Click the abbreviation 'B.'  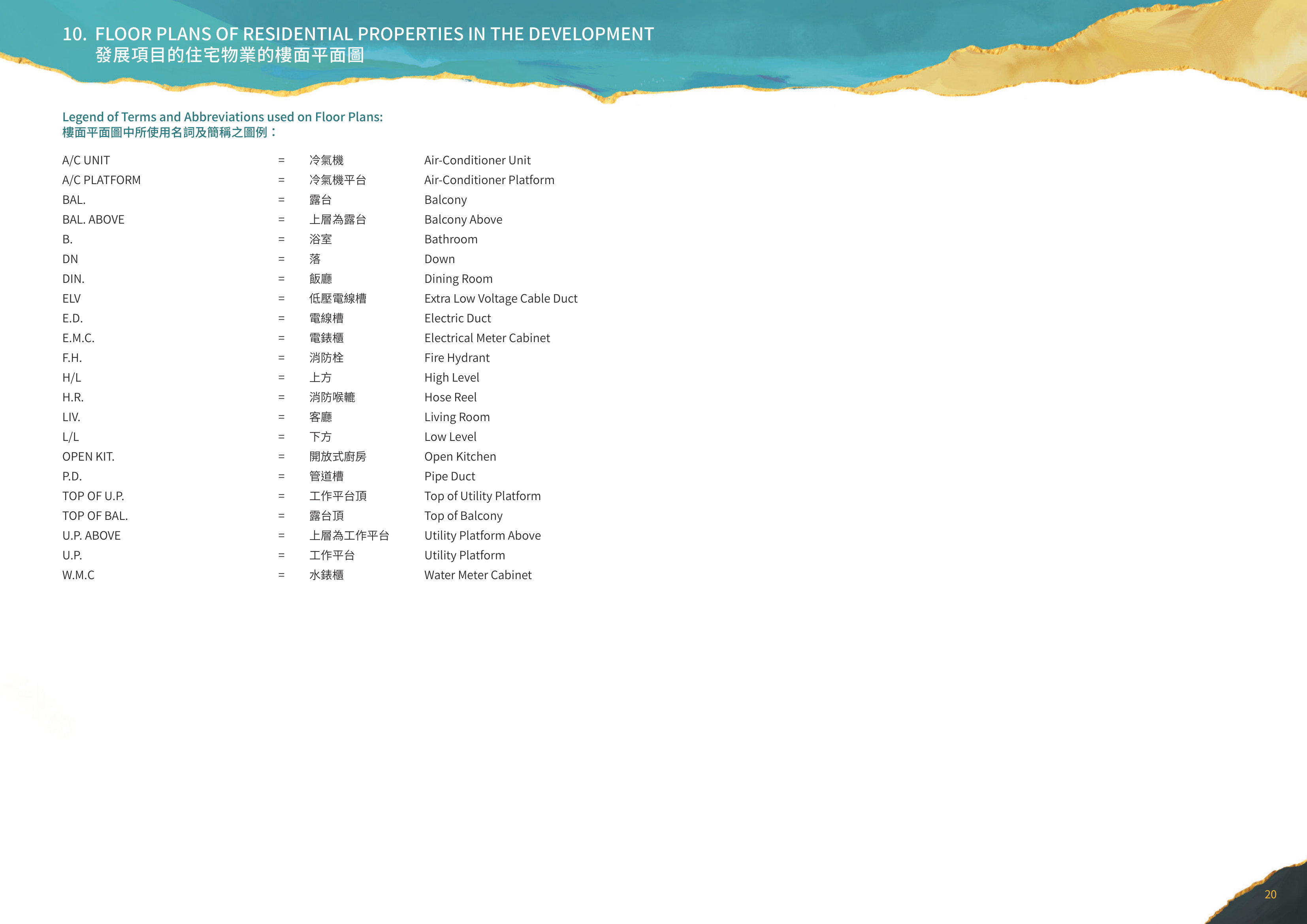pos(67,239)
